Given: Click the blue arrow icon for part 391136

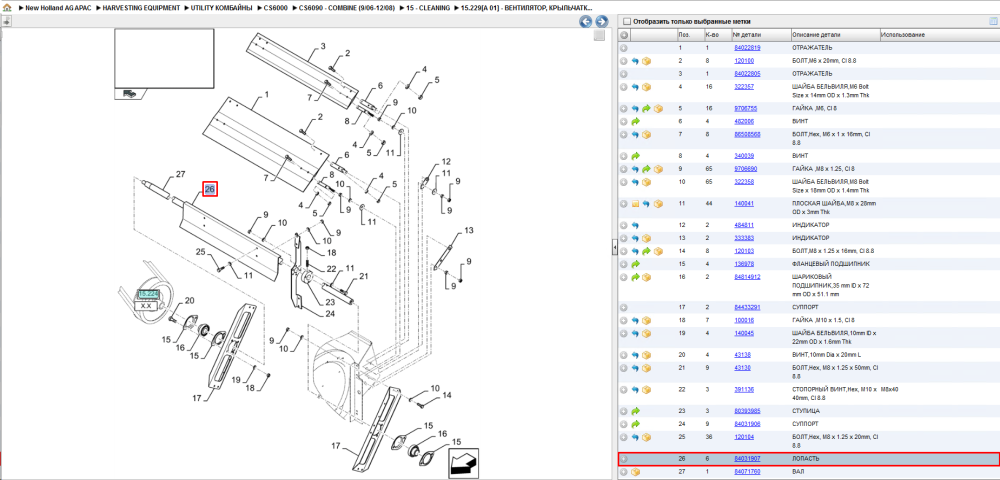Looking at the screenshot, I should pos(635,389).
